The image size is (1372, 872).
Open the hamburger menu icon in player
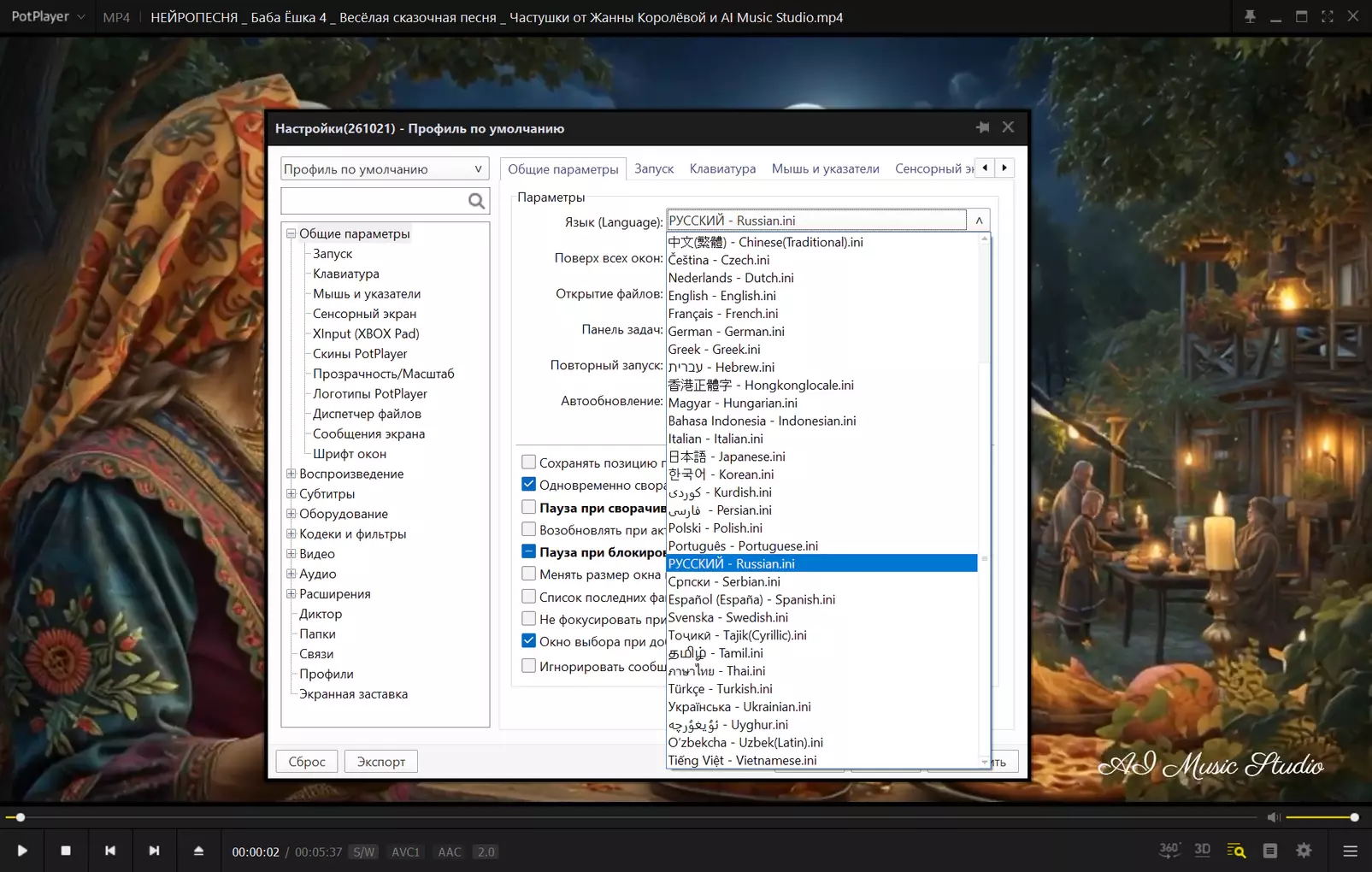[x=1350, y=851]
